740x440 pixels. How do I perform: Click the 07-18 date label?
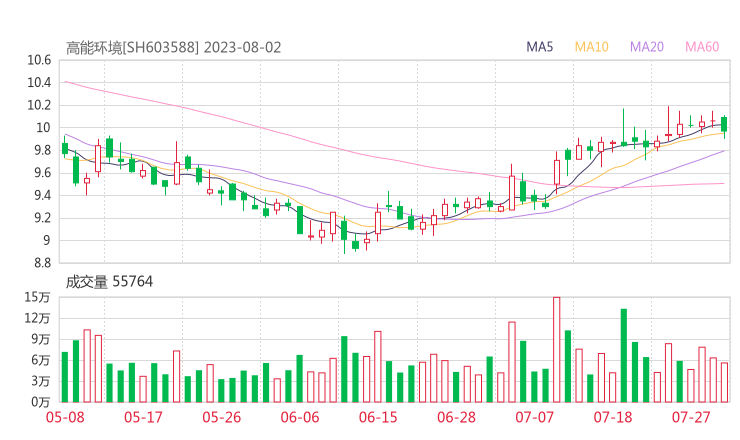coord(613,417)
